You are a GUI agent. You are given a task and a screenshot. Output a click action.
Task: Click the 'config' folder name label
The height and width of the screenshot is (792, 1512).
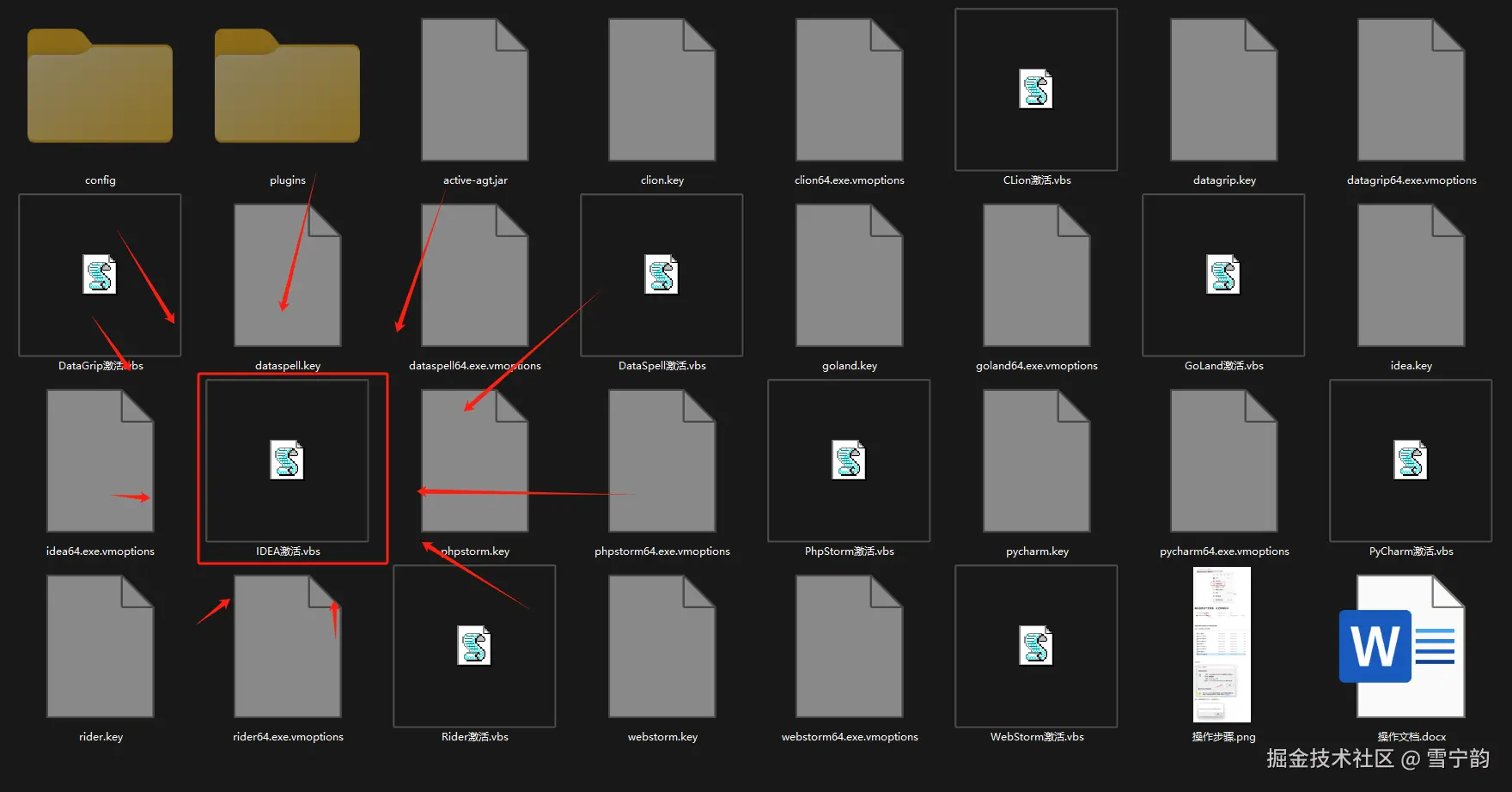[101, 180]
